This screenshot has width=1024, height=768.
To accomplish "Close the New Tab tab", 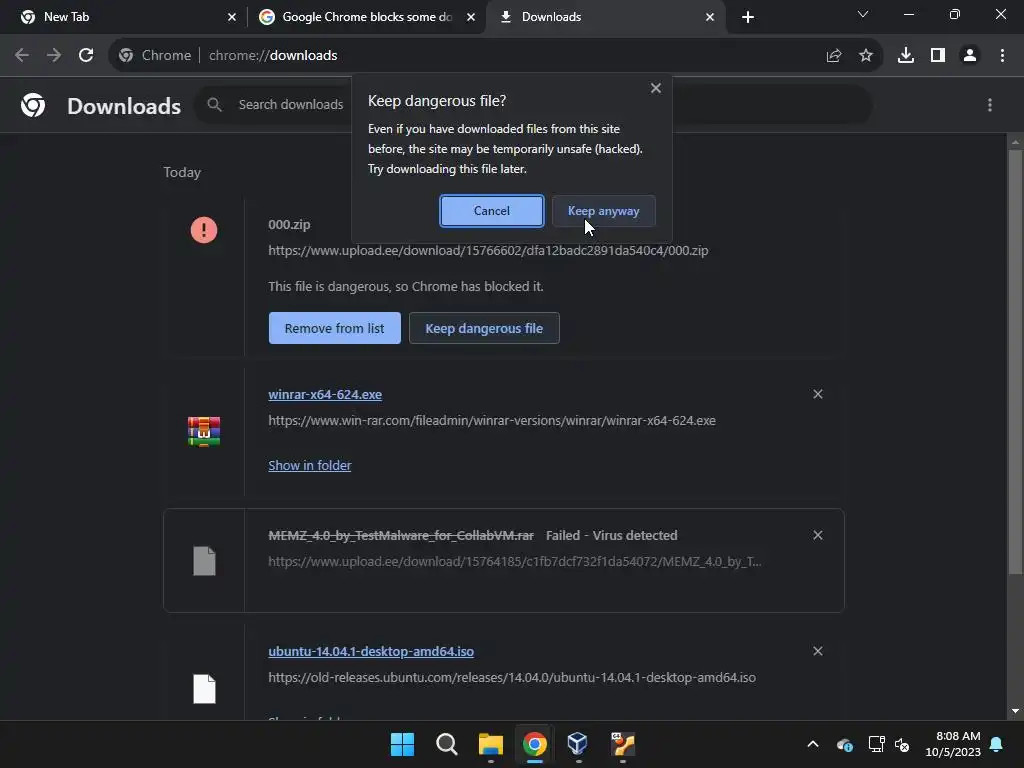I will click(x=232, y=17).
